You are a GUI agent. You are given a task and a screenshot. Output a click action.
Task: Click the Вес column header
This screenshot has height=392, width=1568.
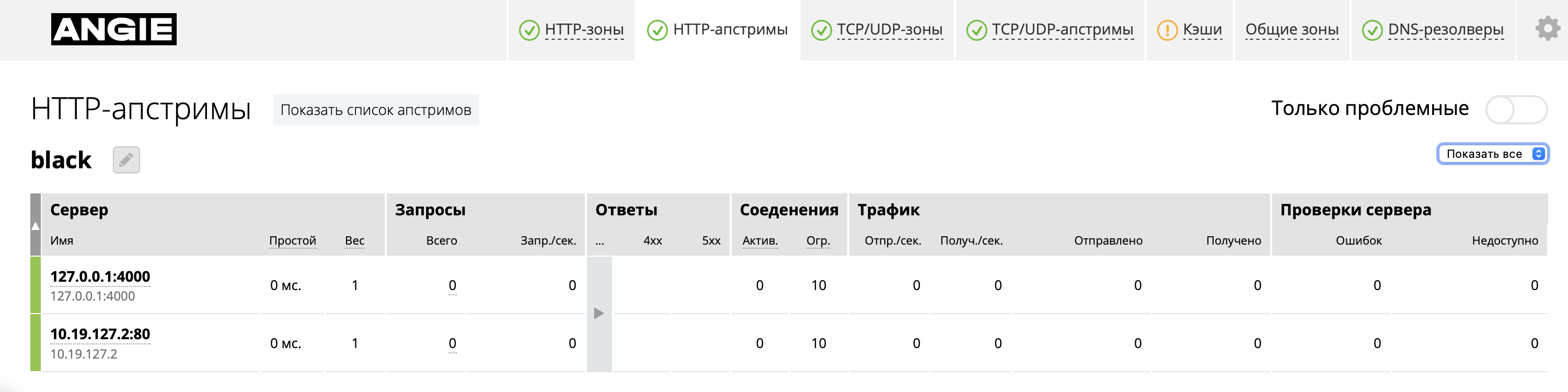(354, 240)
